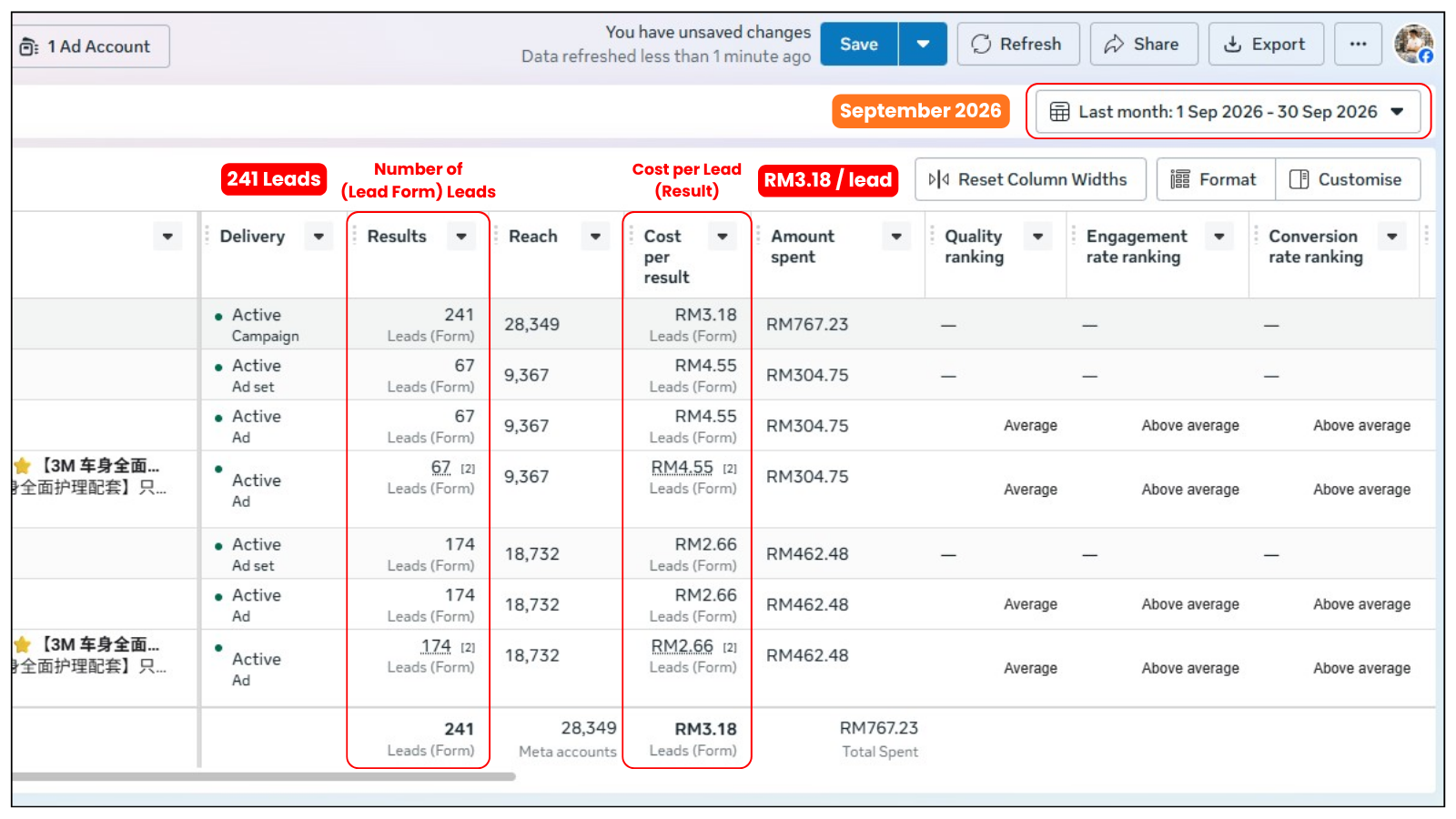Open the Last month date range picker
Viewport: 1456px width, 819px height.
[1228, 112]
